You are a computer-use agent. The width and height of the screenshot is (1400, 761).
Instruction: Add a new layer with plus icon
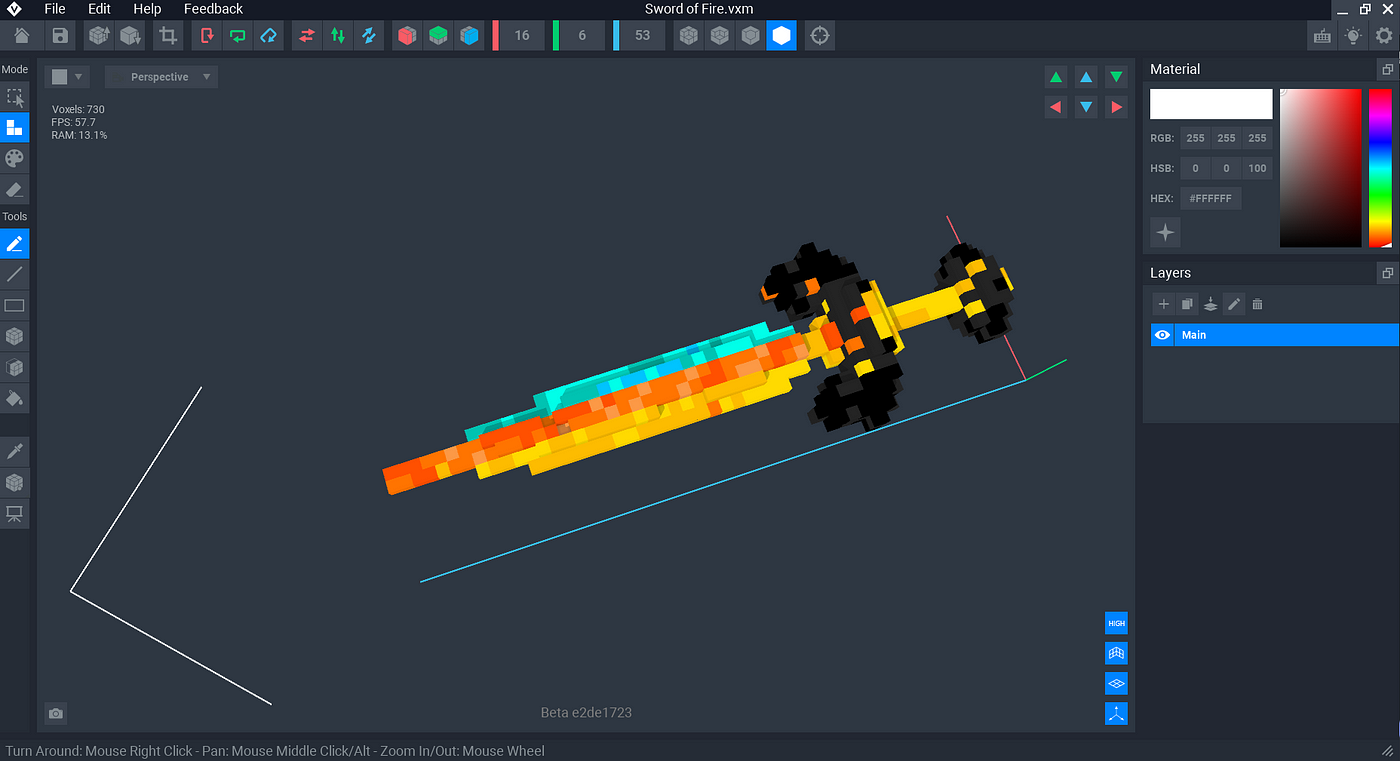pyautogui.click(x=1163, y=304)
